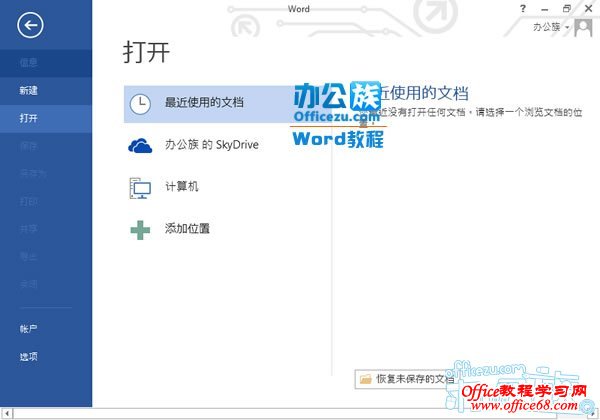Click the horizontal scrollbar left arrow

[x=7, y=413]
